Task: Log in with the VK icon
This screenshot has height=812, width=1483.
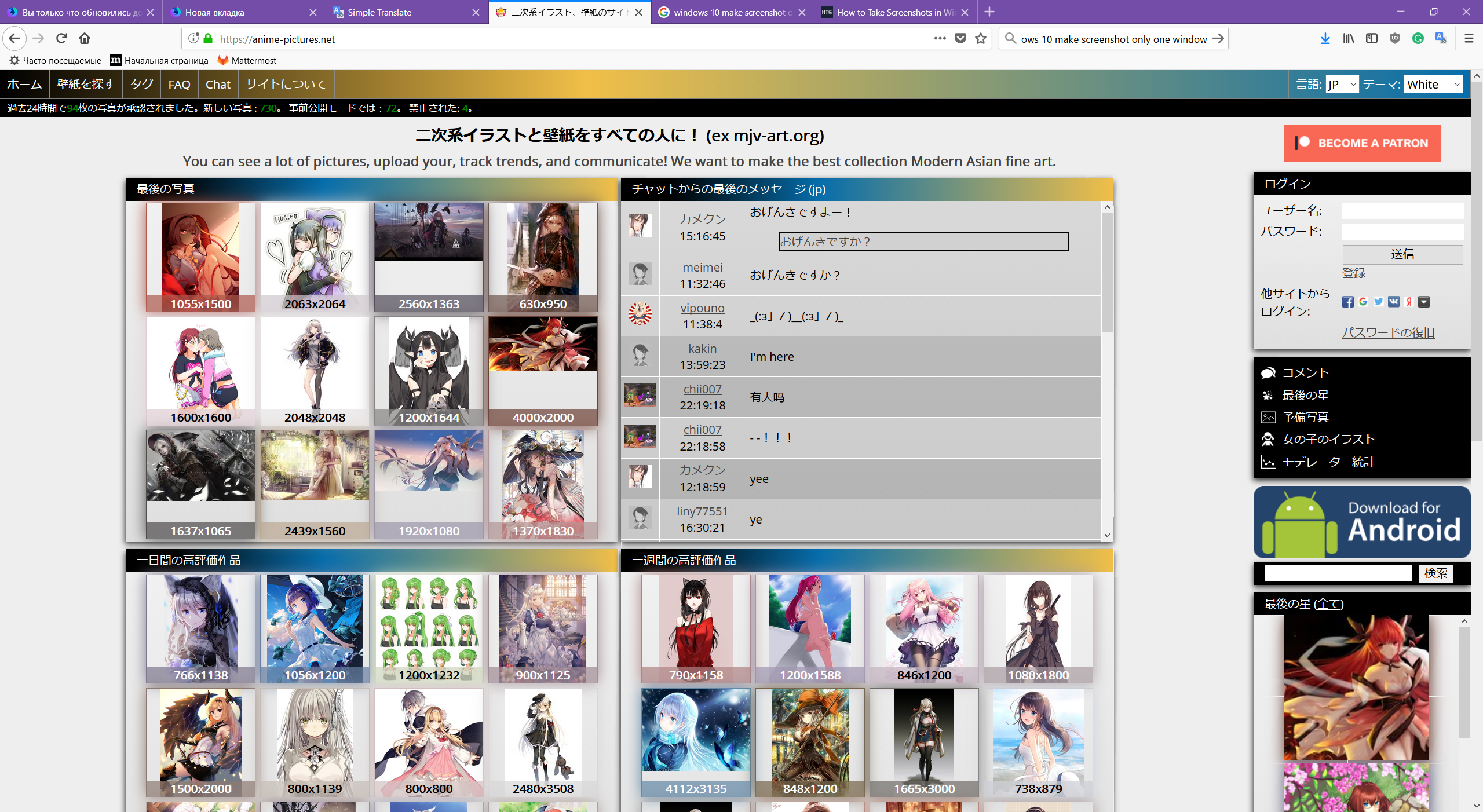Action: tap(1394, 302)
